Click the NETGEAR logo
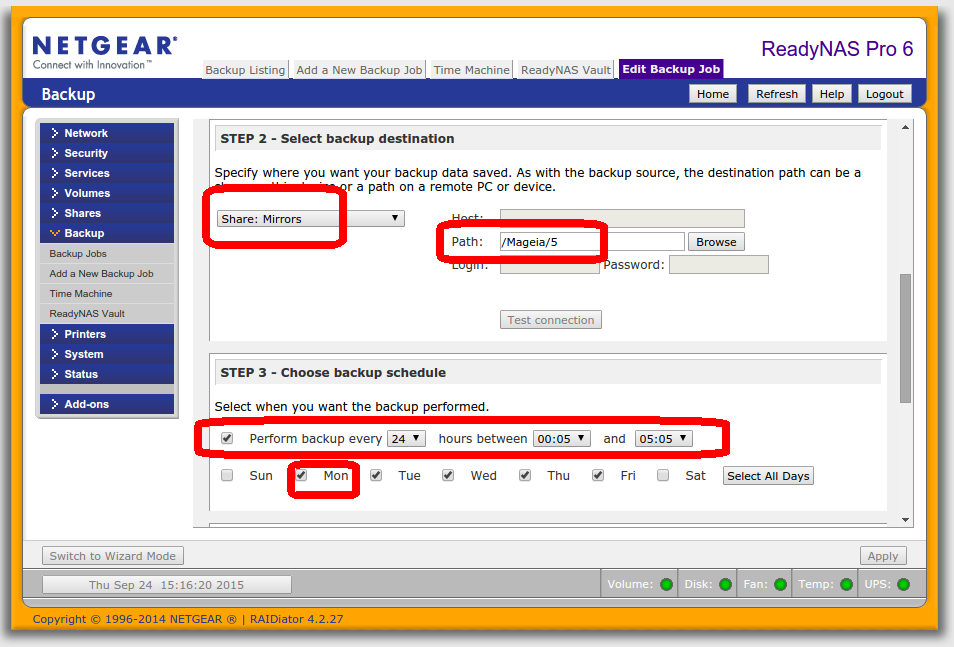954x647 pixels. tap(105, 52)
